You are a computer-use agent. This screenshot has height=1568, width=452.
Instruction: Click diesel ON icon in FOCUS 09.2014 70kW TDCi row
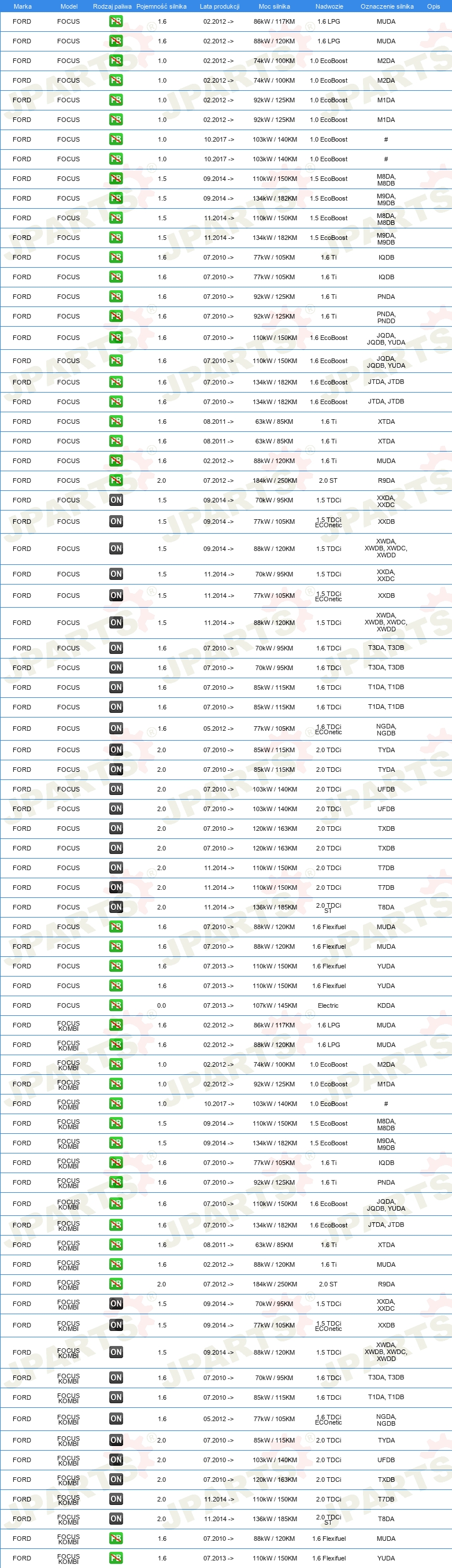(116, 500)
